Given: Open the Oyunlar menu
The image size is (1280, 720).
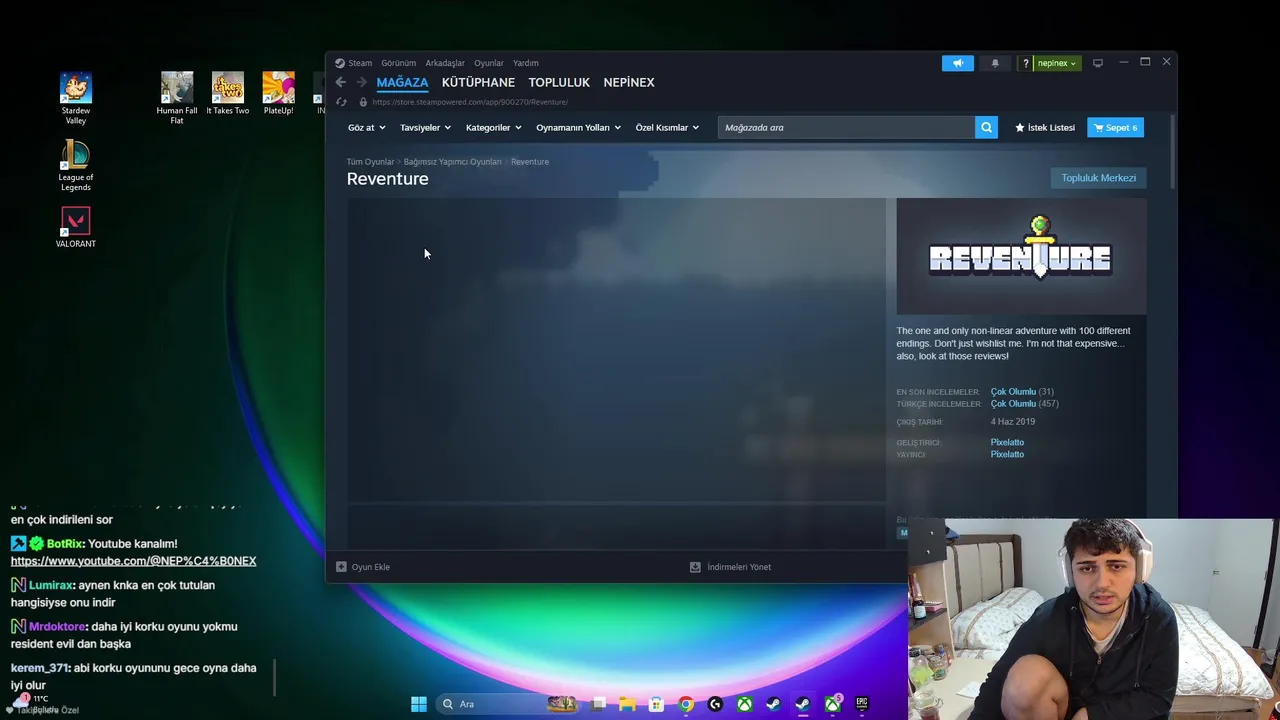Looking at the screenshot, I should [x=489, y=63].
